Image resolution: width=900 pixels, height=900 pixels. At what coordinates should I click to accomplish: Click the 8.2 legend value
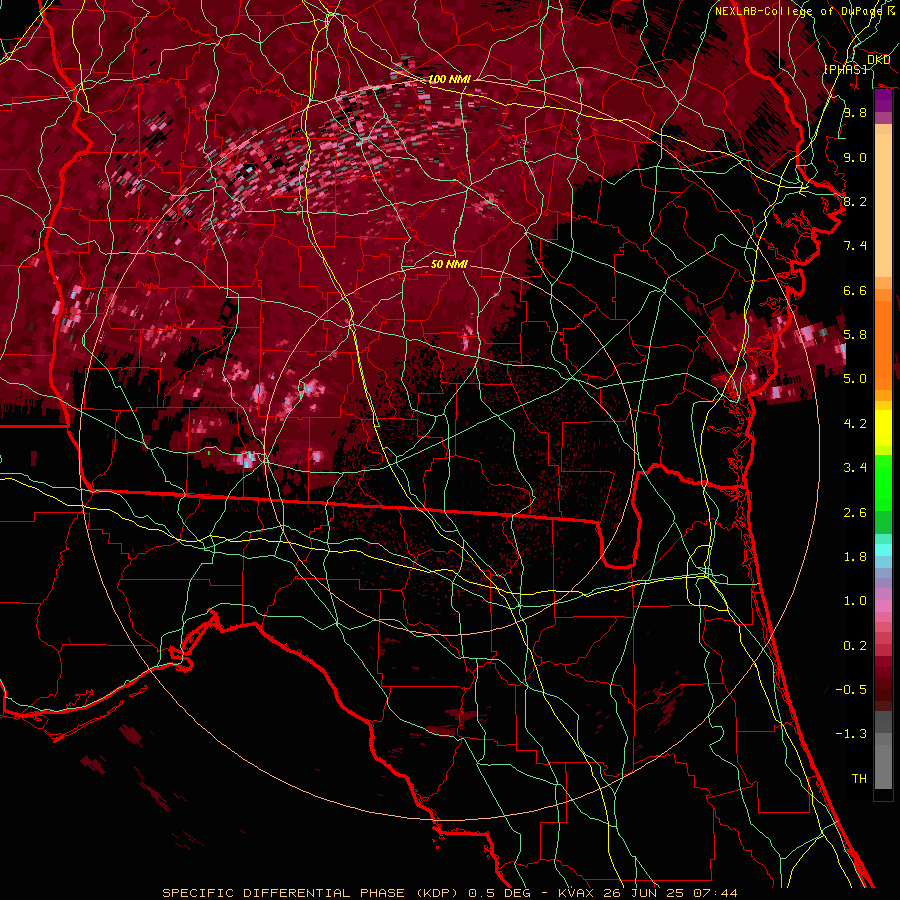click(x=855, y=201)
